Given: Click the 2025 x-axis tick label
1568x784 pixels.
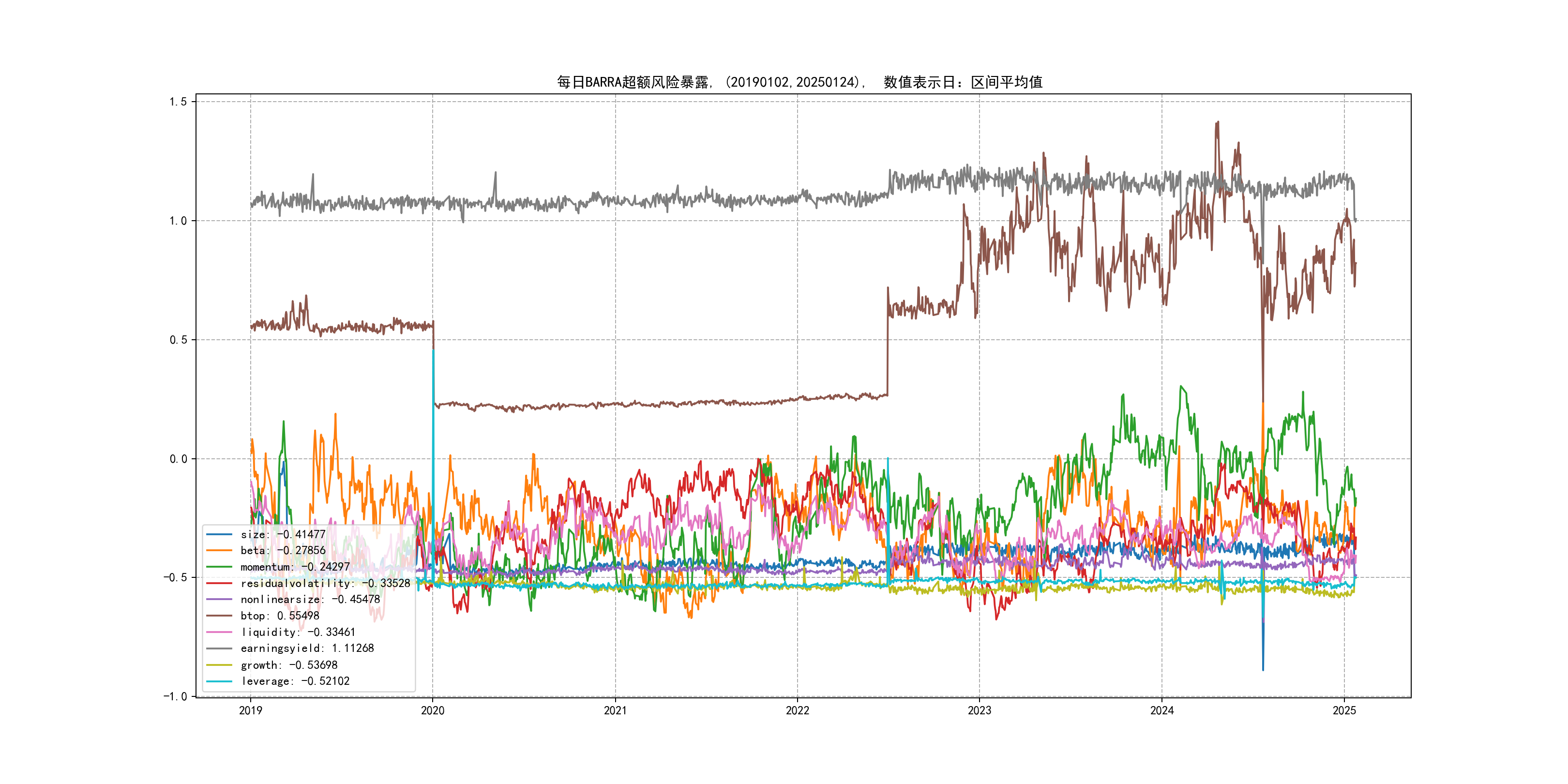Looking at the screenshot, I should pos(1344,710).
